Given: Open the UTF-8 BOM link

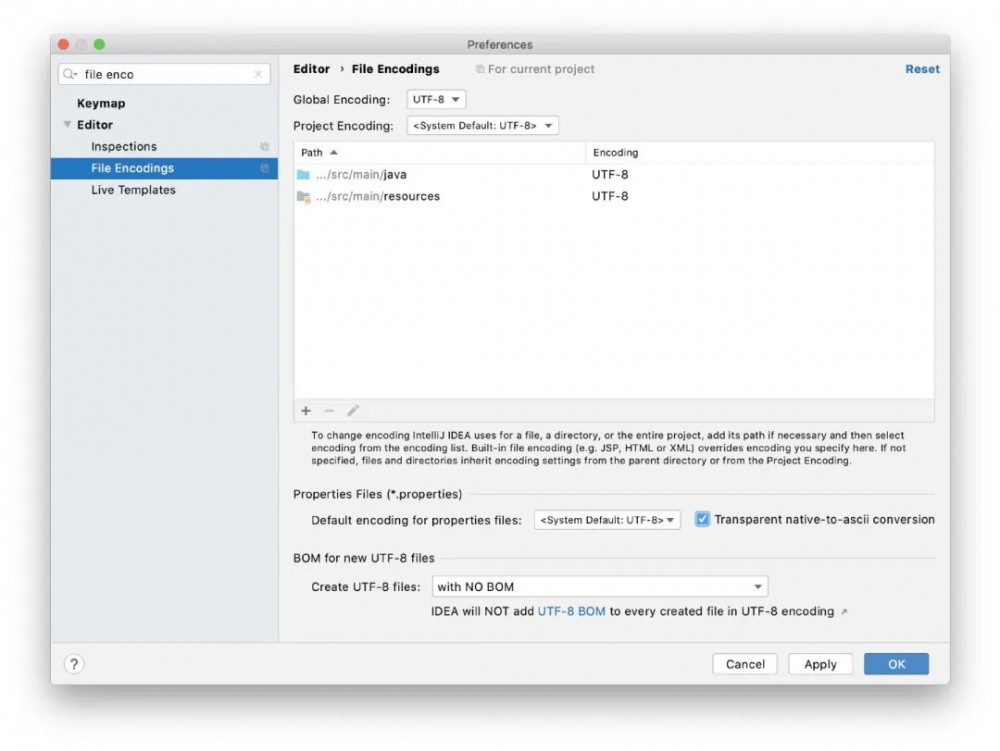Looking at the screenshot, I should [x=571, y=611].
